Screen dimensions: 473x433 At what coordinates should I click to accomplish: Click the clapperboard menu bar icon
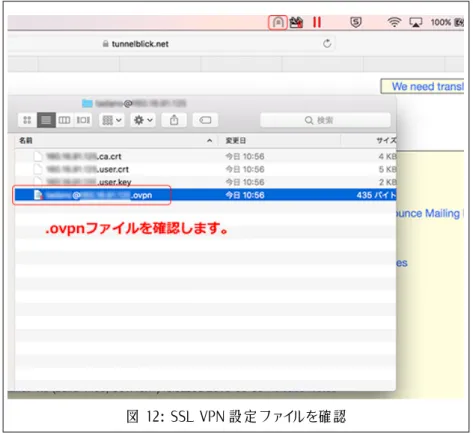point(296,23)
